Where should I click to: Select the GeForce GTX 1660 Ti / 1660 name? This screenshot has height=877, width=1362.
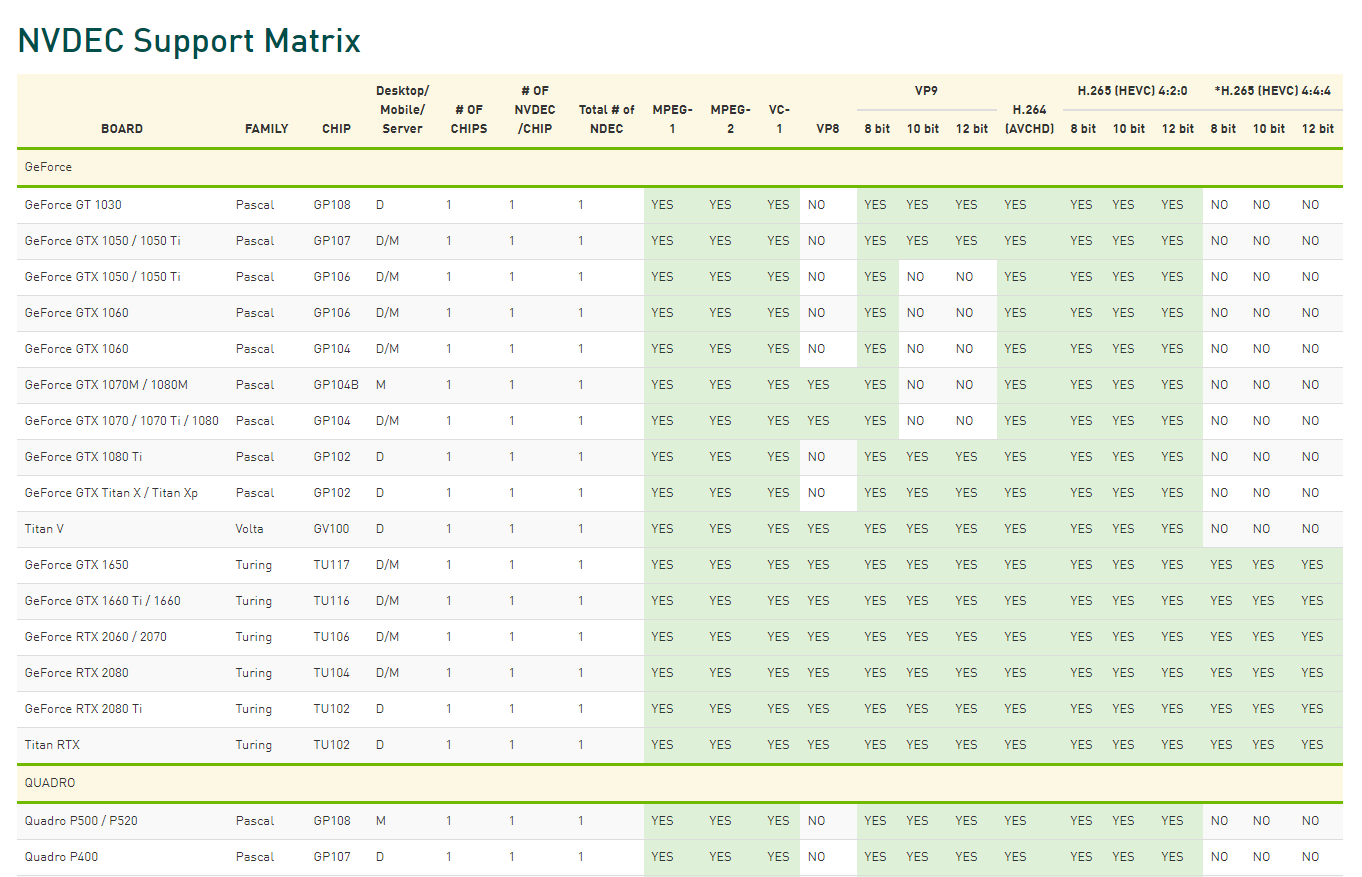(102, 601)
